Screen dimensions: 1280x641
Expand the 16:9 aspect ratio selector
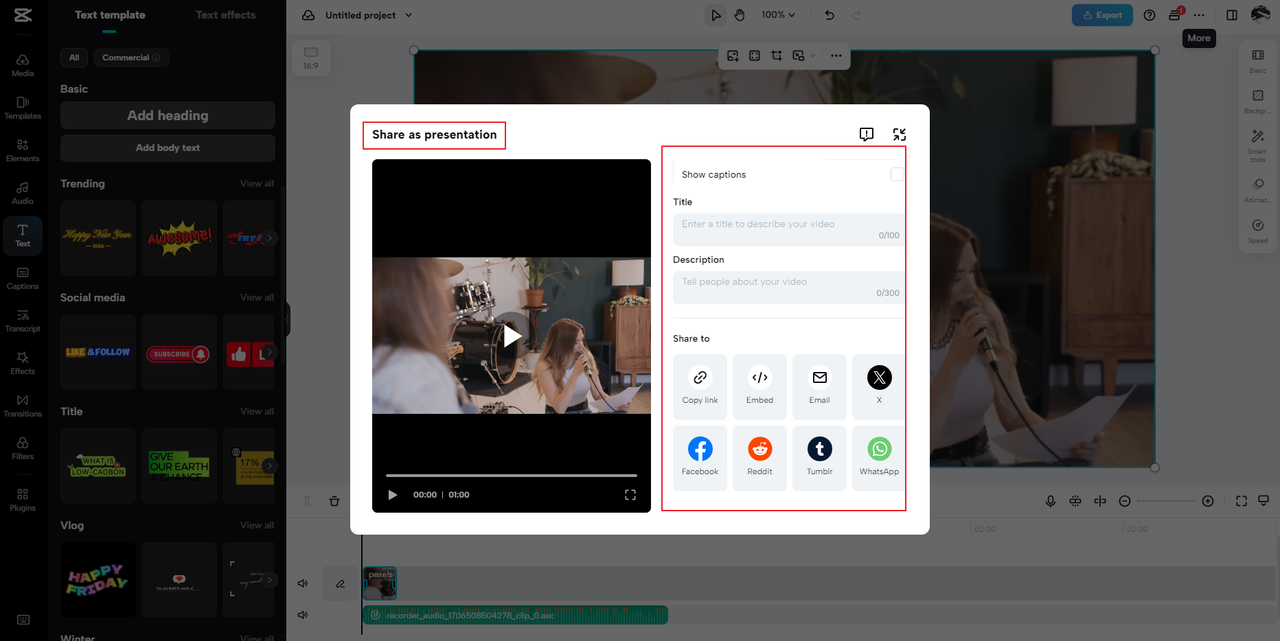point(310,58)
